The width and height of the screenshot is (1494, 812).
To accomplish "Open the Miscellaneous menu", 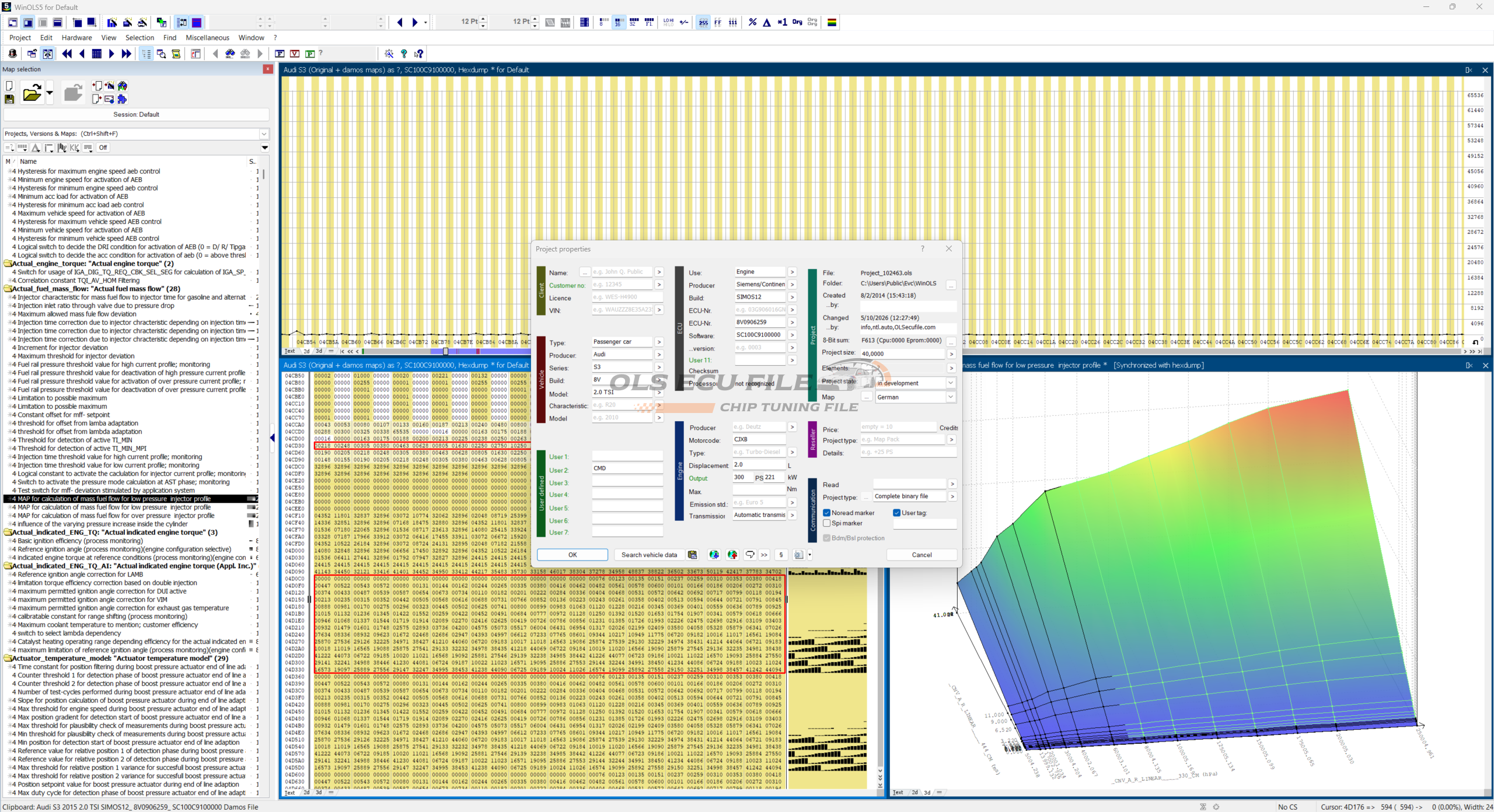I will (207, 38).
